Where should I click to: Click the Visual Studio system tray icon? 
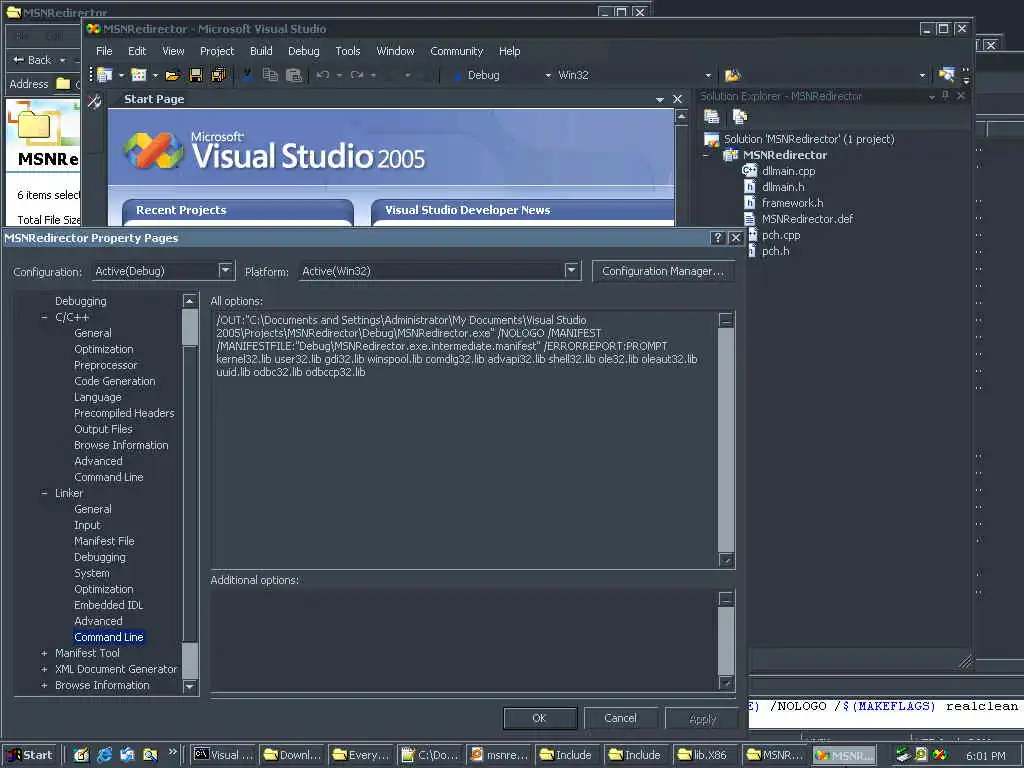click(x=939, y=755)
